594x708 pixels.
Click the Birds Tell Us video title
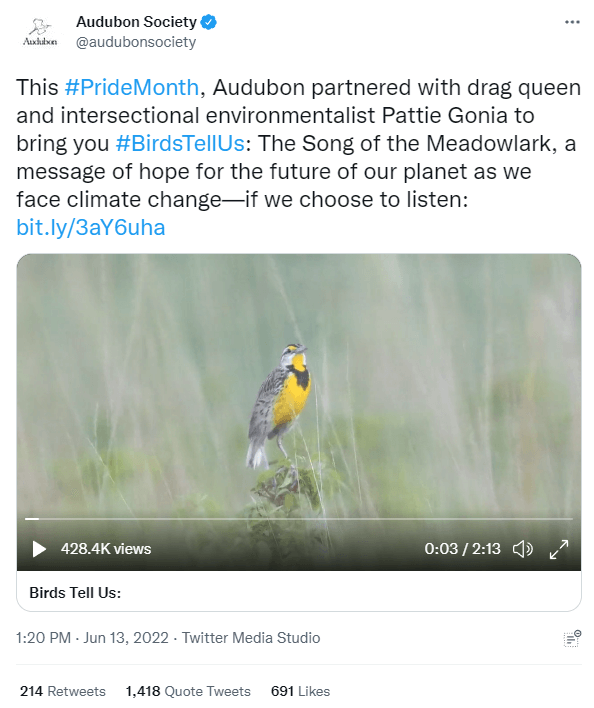coord(75,592)
